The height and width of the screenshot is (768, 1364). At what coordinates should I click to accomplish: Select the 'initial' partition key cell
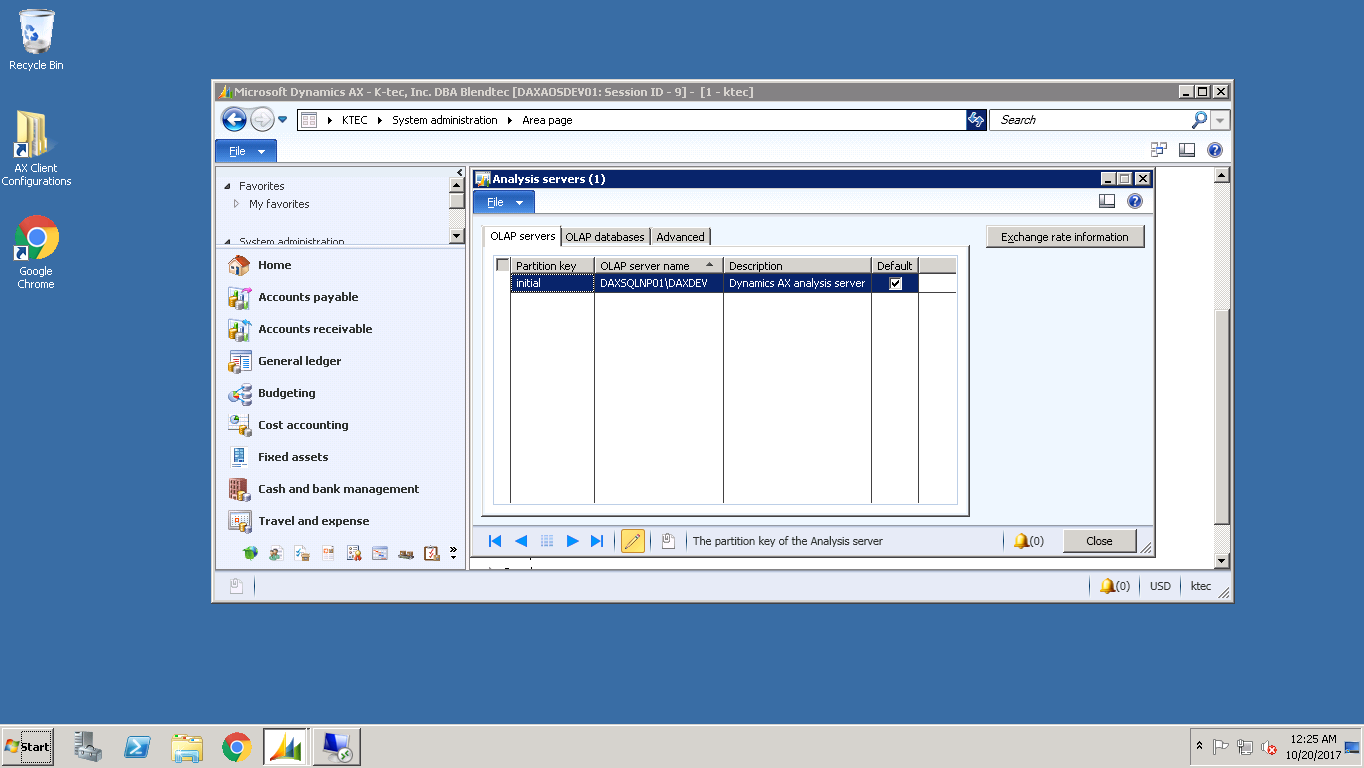[x=552, y=283]
